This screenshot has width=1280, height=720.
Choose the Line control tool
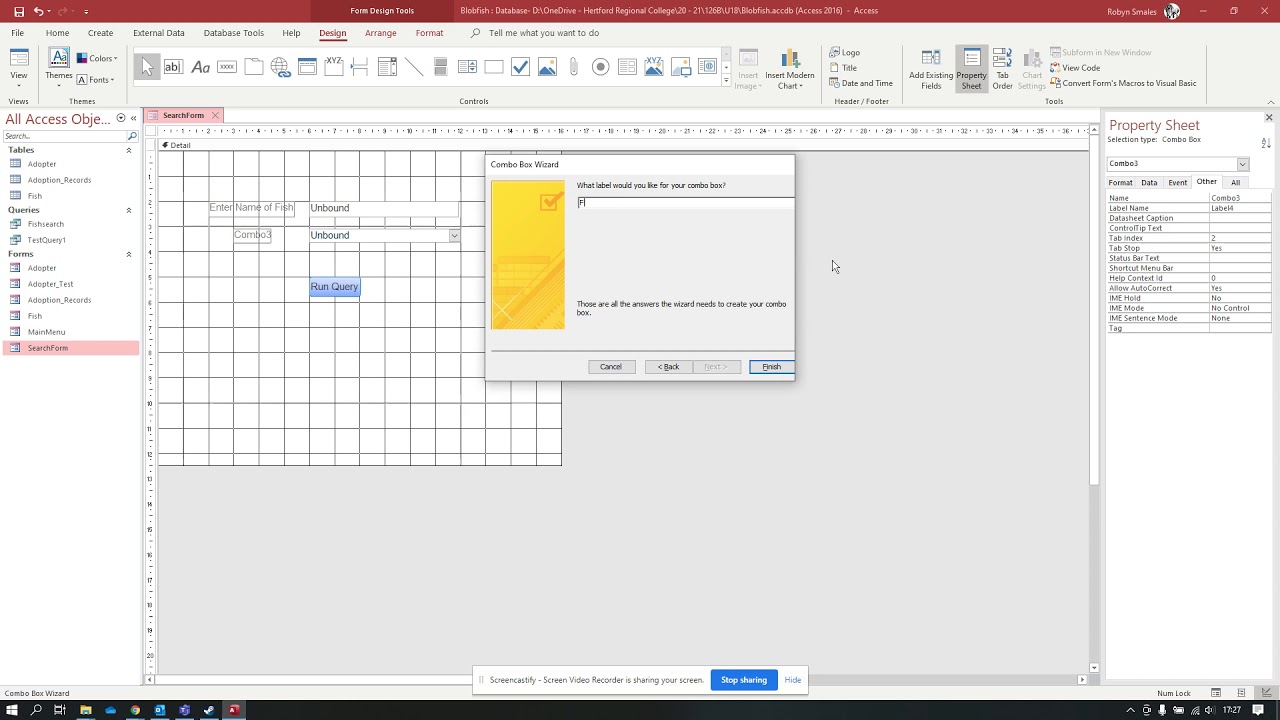(x=414, y=67)
